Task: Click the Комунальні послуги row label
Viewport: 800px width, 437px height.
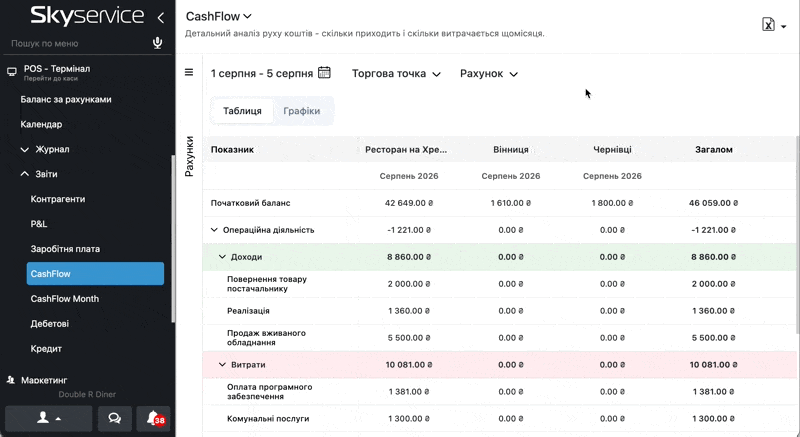Action: point(268,419)
